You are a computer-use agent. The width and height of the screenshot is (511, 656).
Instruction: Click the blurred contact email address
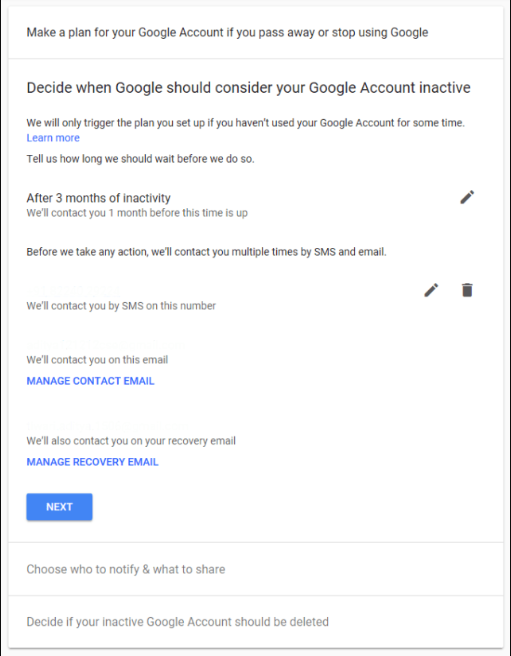[x=105, y=345]
